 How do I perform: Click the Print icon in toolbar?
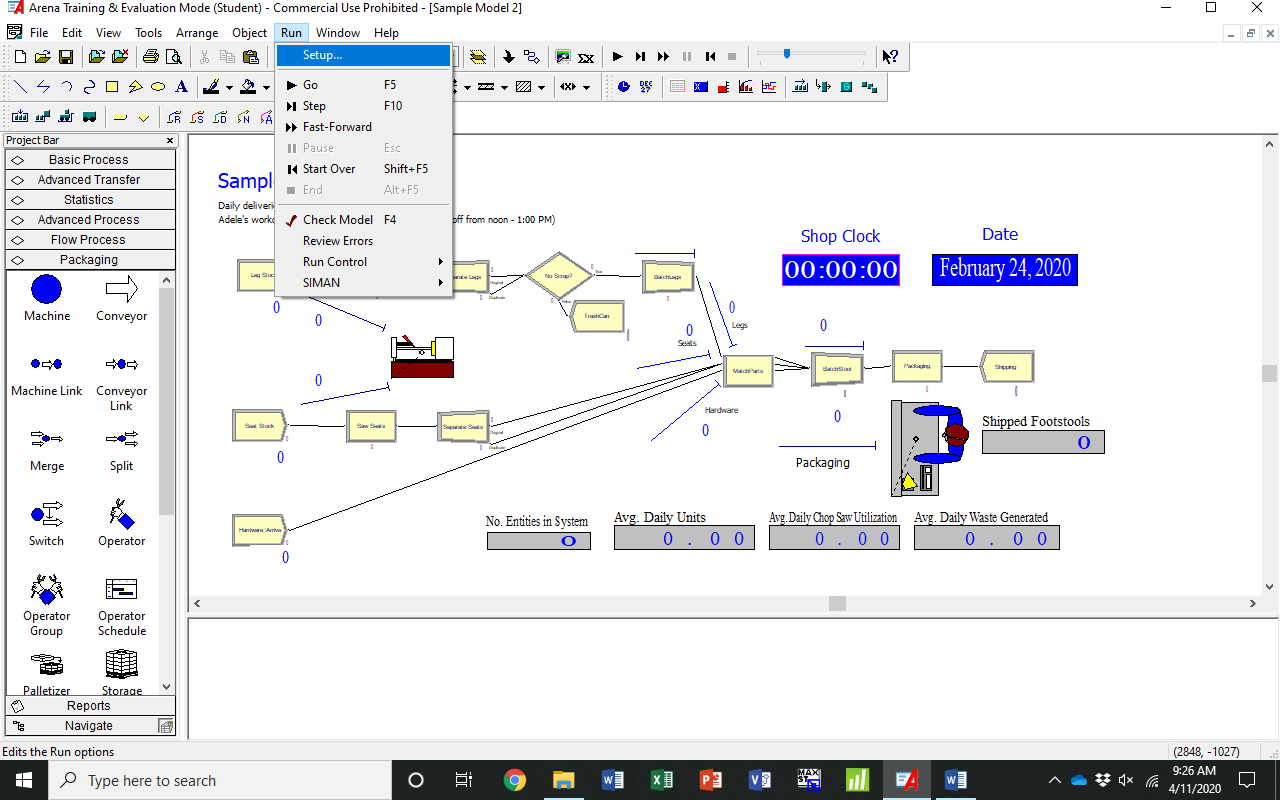(x=150, y=57)
